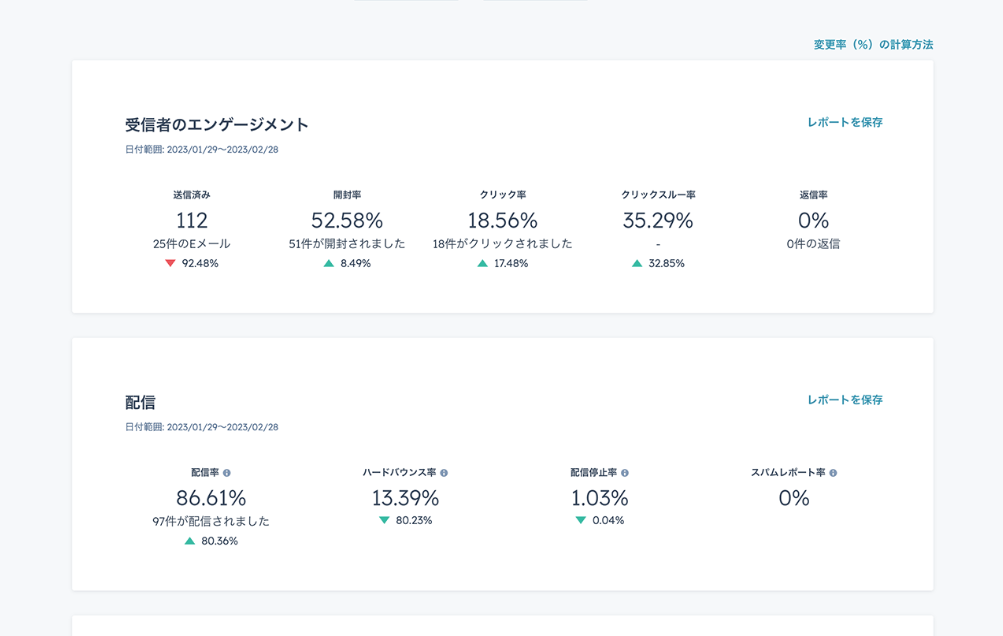Screen dimensions: 1003x636
Task: Save the 配信 report
Action: point(845,400)
